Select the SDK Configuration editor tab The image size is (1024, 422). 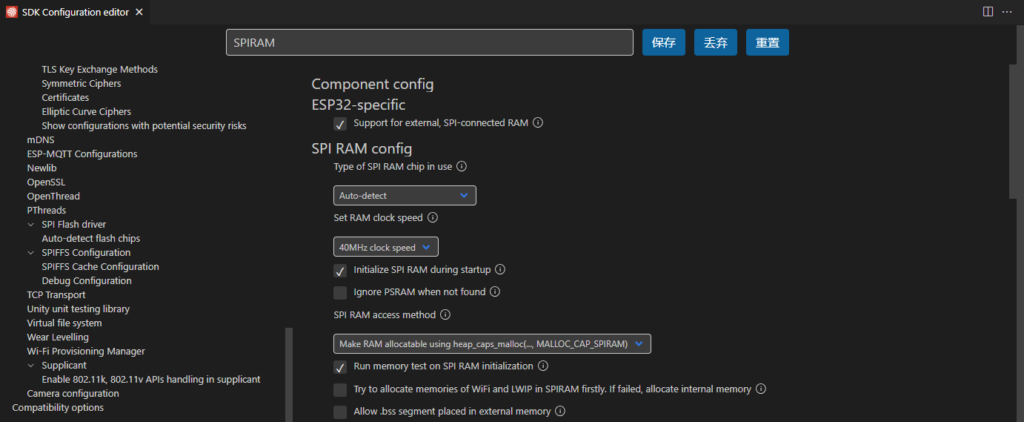coord(74,12)
